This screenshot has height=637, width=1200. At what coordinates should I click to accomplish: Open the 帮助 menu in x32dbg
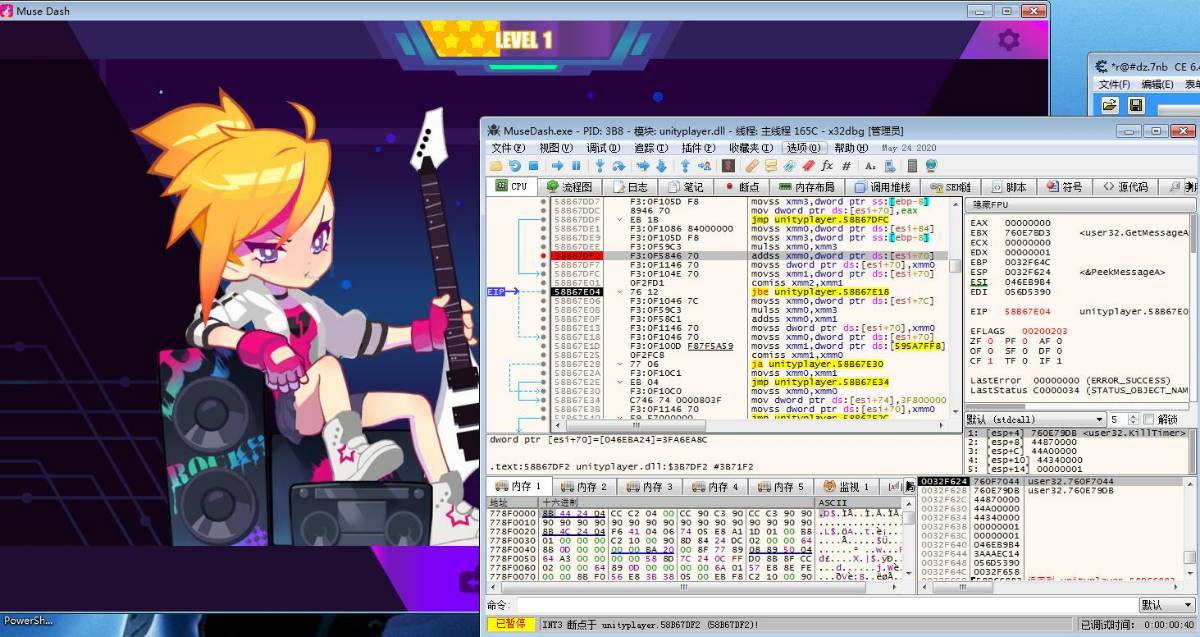point(851,148)
